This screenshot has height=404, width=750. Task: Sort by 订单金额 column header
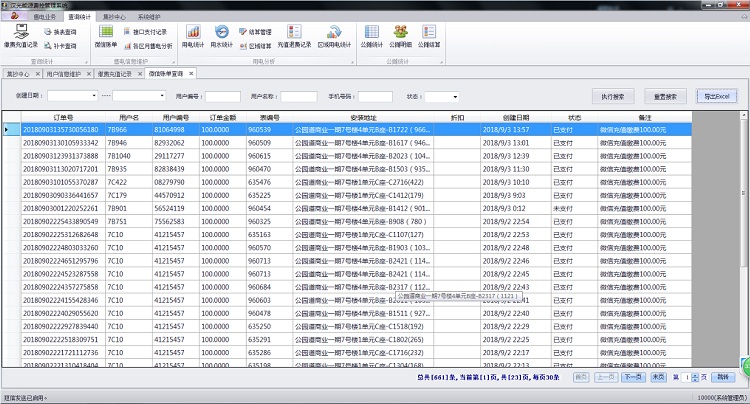click(x=222, y=118)
